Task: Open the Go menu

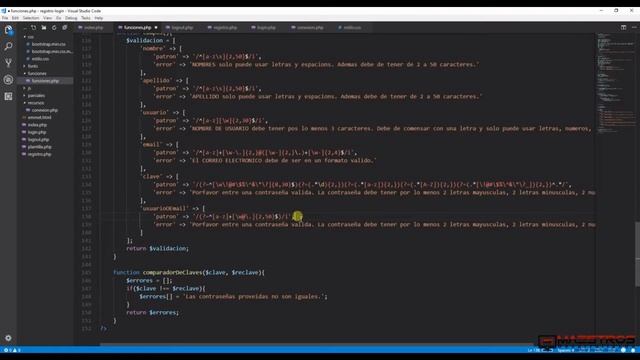Action: (58, 18)
